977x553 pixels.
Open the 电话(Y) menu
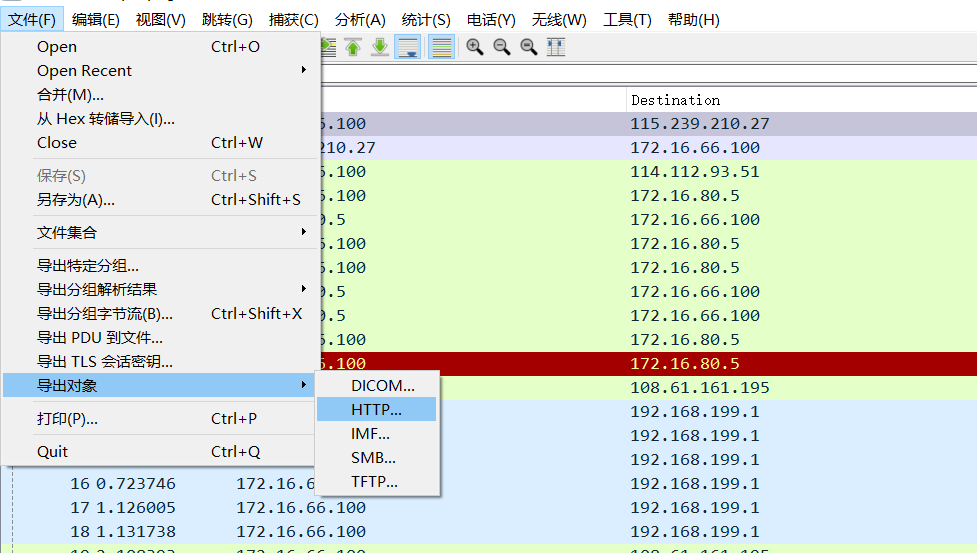491,20
